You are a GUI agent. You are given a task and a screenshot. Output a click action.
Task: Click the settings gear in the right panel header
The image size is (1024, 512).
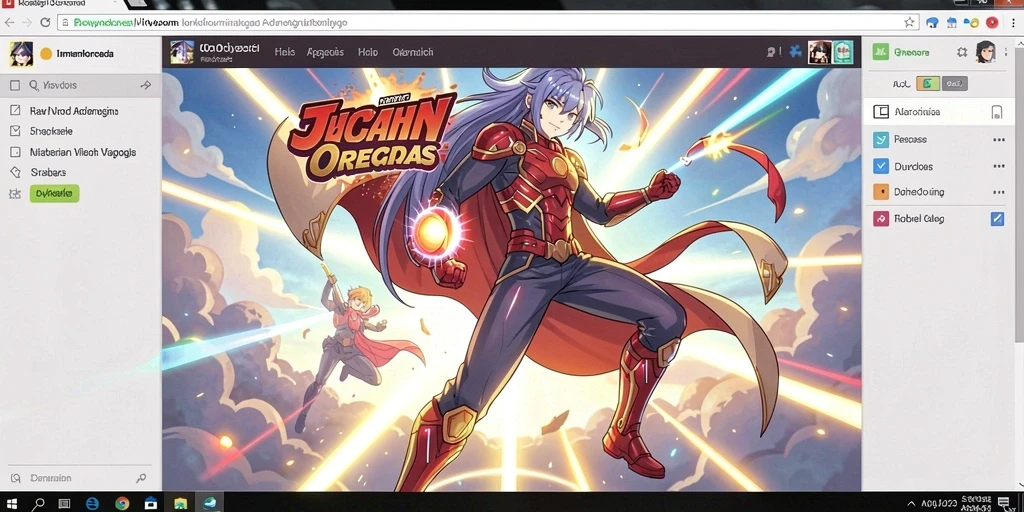961,52
